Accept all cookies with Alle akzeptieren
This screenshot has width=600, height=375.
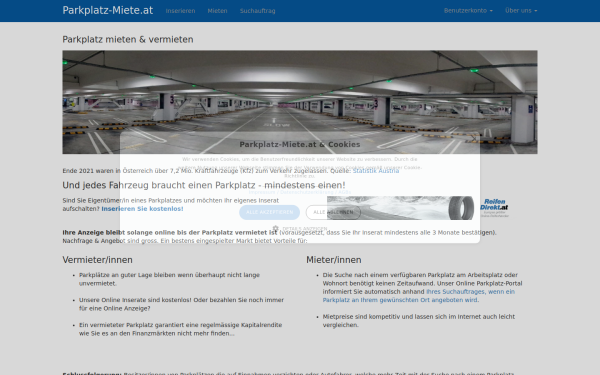pyautogui.click(x=269, y=212)
